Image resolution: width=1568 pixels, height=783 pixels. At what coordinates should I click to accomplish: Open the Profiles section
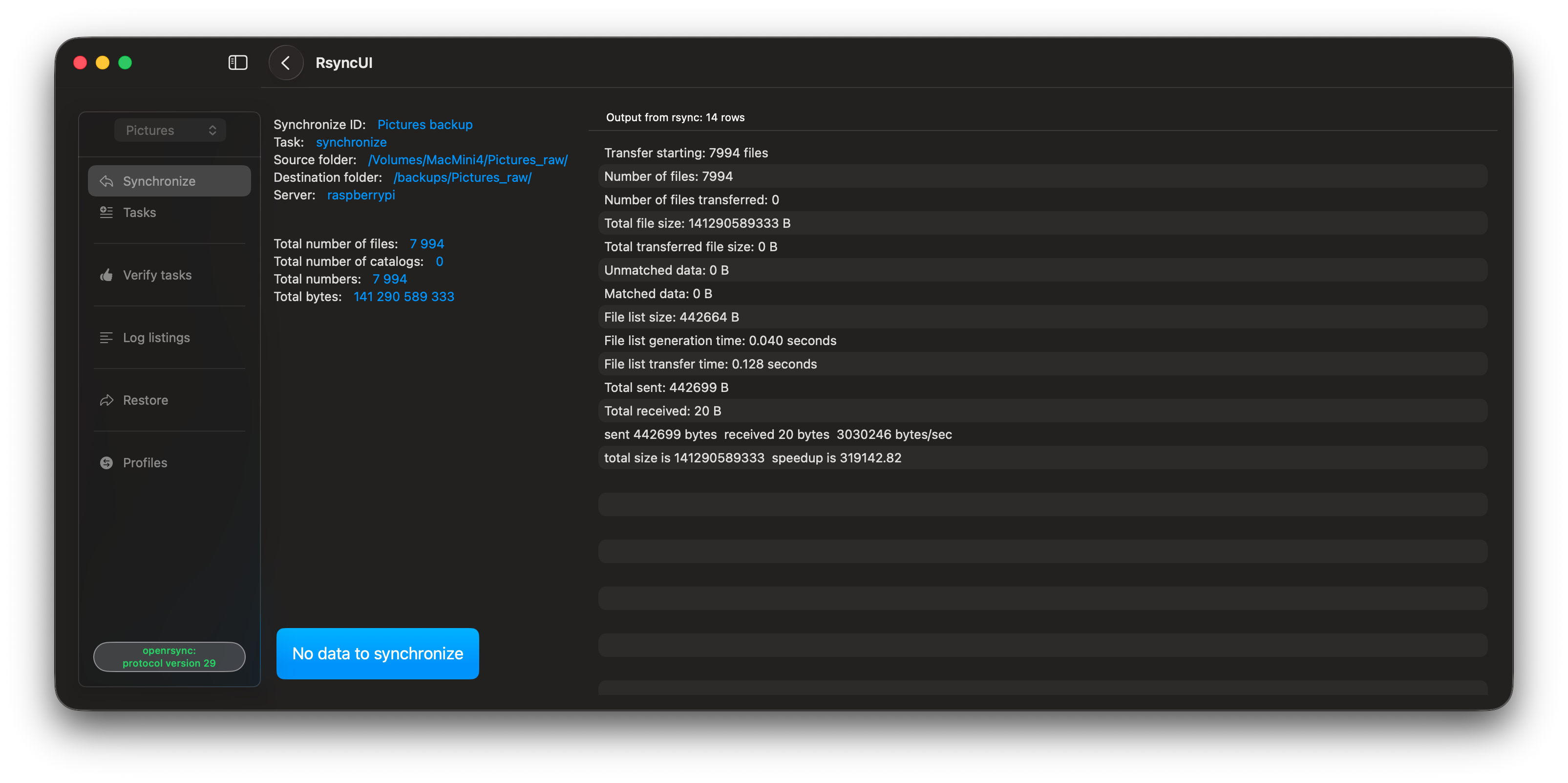[145, 463]
